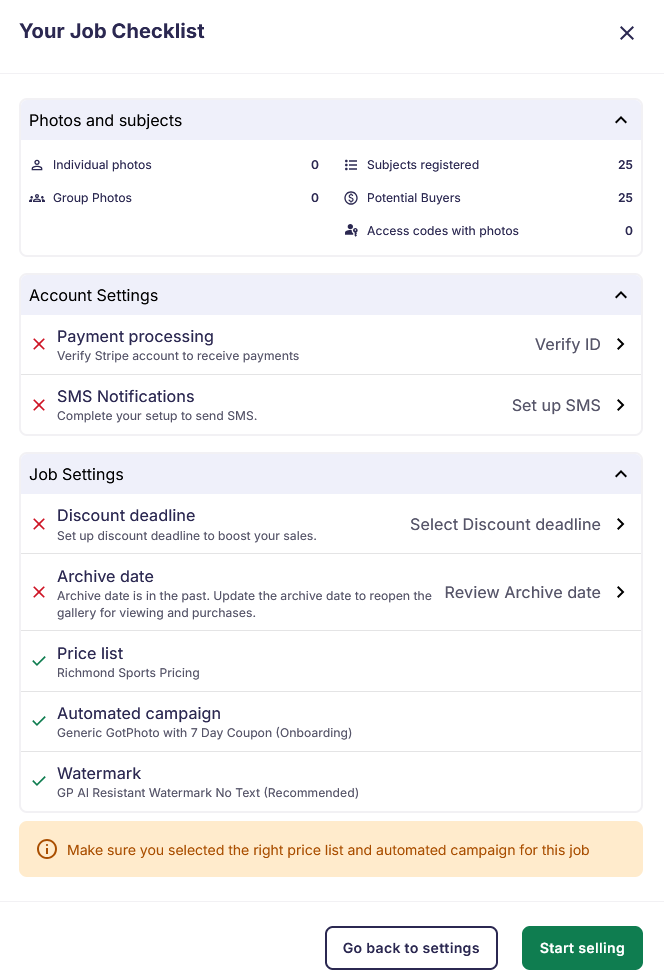The image size is (664, 979).
Task: Select Discount deadline for the job
Action: [x=506, y=523]
